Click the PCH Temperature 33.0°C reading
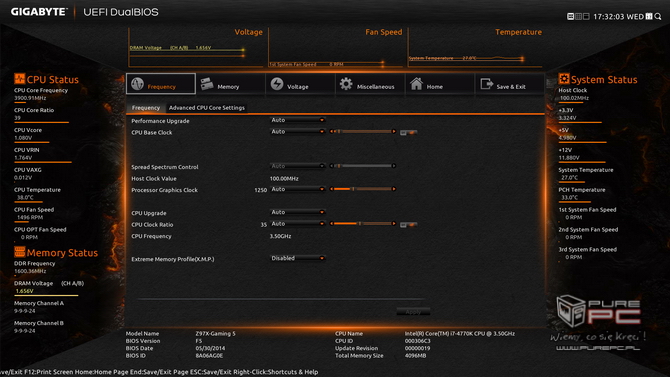Screen dimensions: 670x377 tap(570, 197)
